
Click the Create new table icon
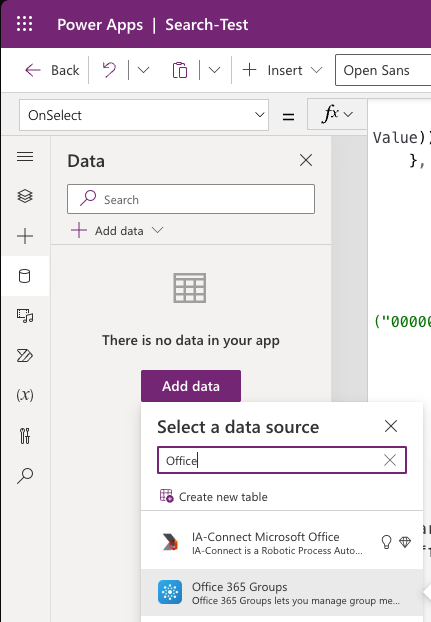point(167,496)
